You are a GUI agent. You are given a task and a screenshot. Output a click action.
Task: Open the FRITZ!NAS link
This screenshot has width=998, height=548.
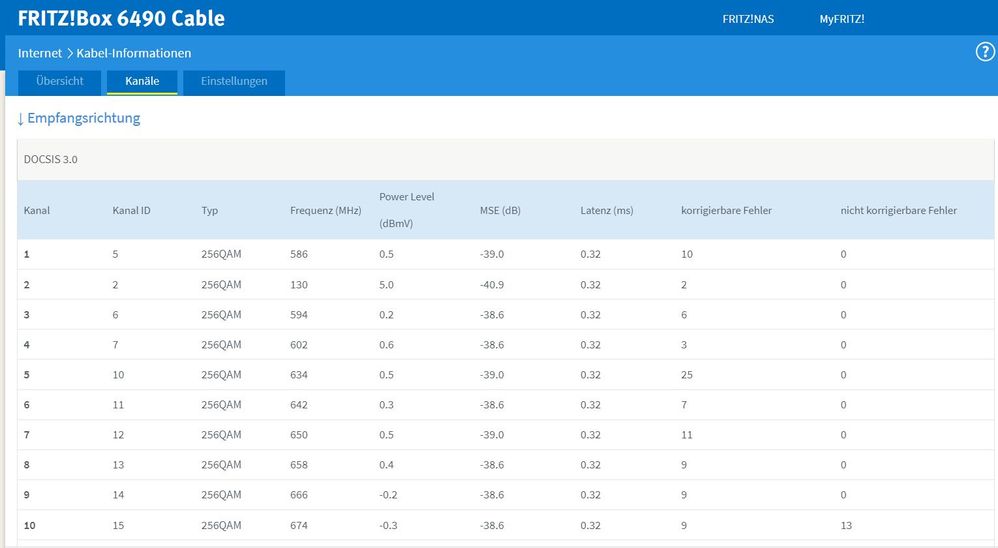tap(748, 19)
